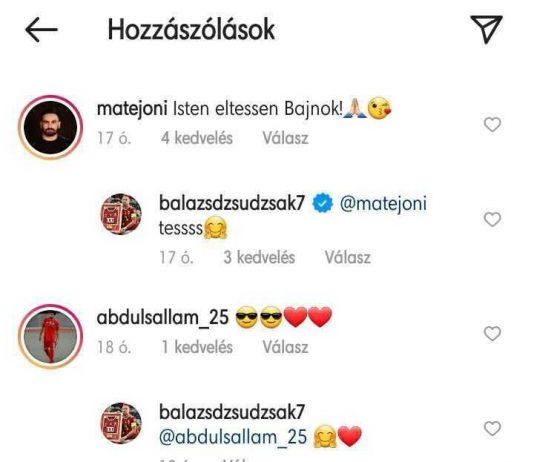The image size is (534, 462).
Task: Click Válasz under abdulsallam_25's comment
Action: (285, 347)
